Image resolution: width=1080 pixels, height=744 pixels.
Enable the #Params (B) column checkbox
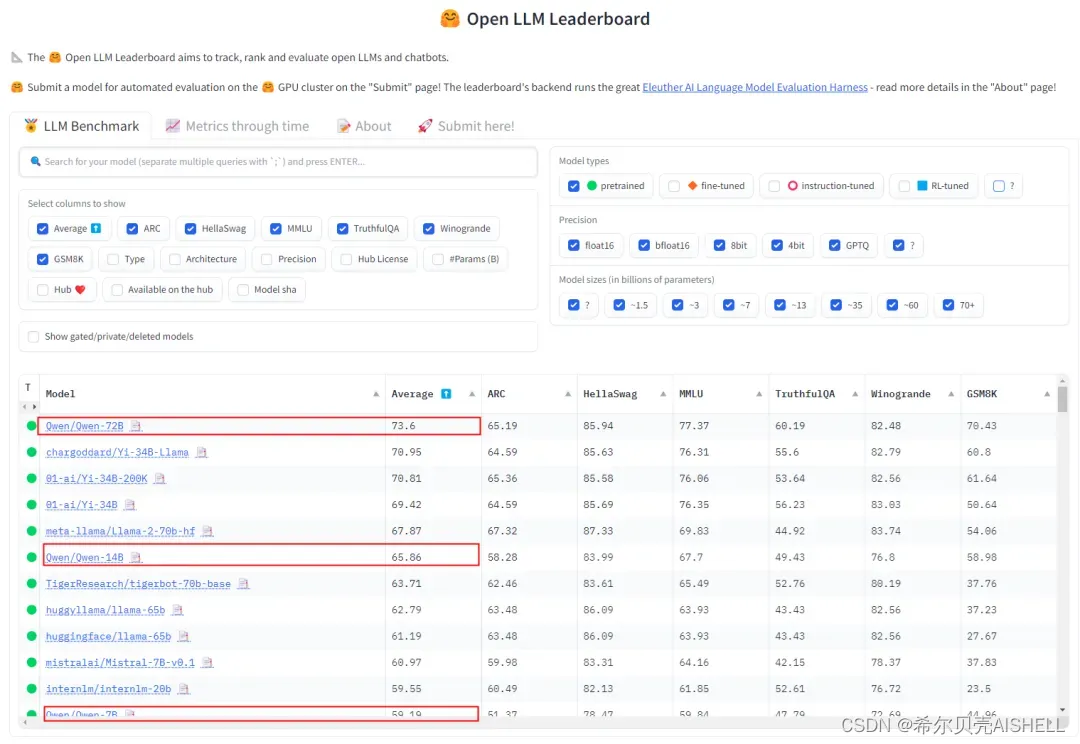(438, 259)
